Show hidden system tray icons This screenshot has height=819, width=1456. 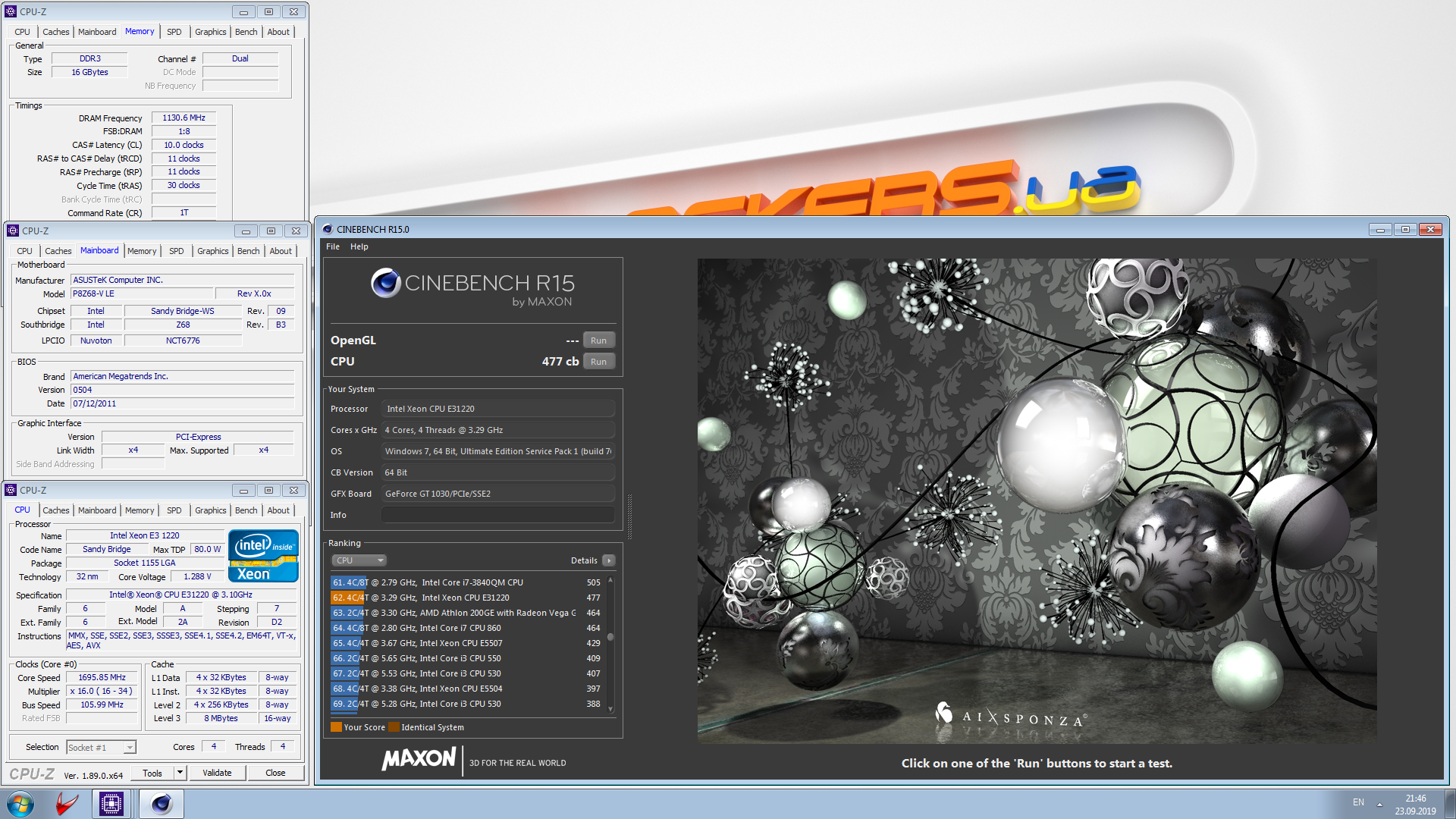(x=1379, y=804)
